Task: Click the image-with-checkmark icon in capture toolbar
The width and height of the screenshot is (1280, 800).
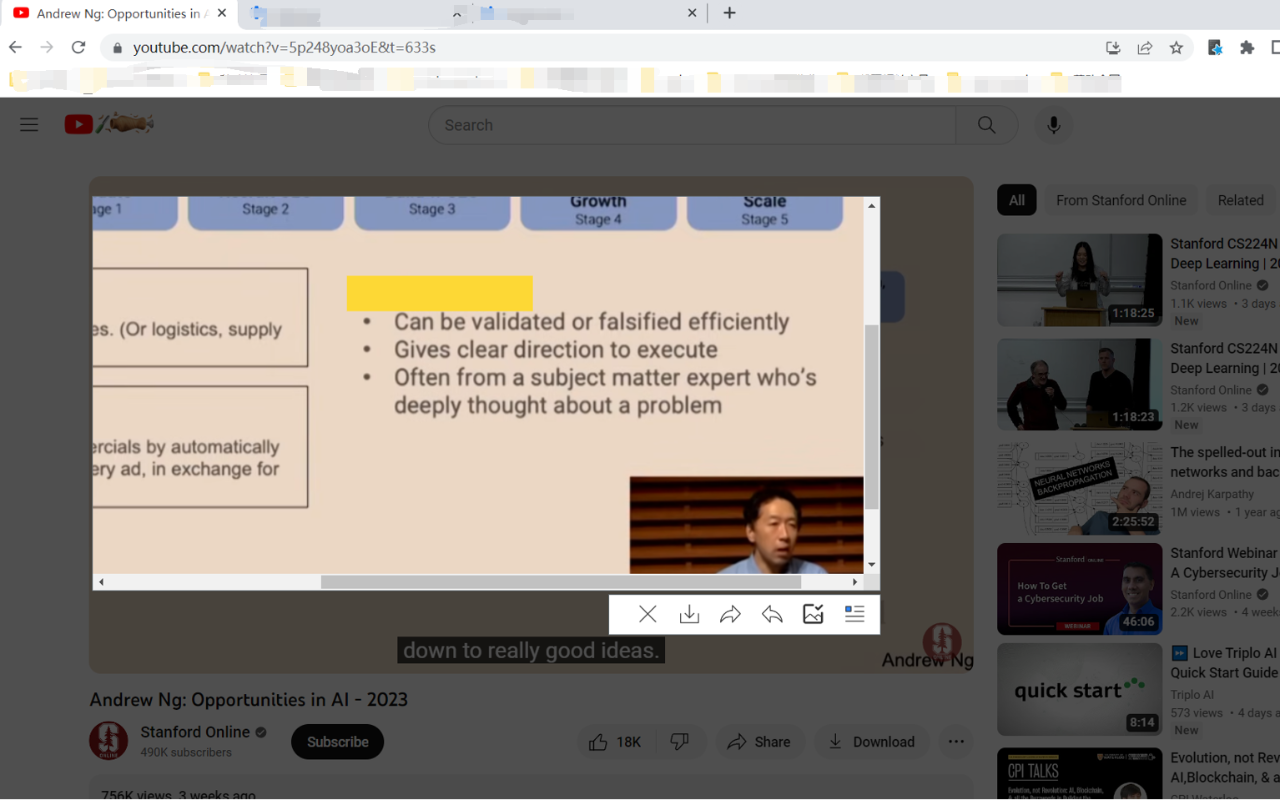Action: [x=813, y=614]
